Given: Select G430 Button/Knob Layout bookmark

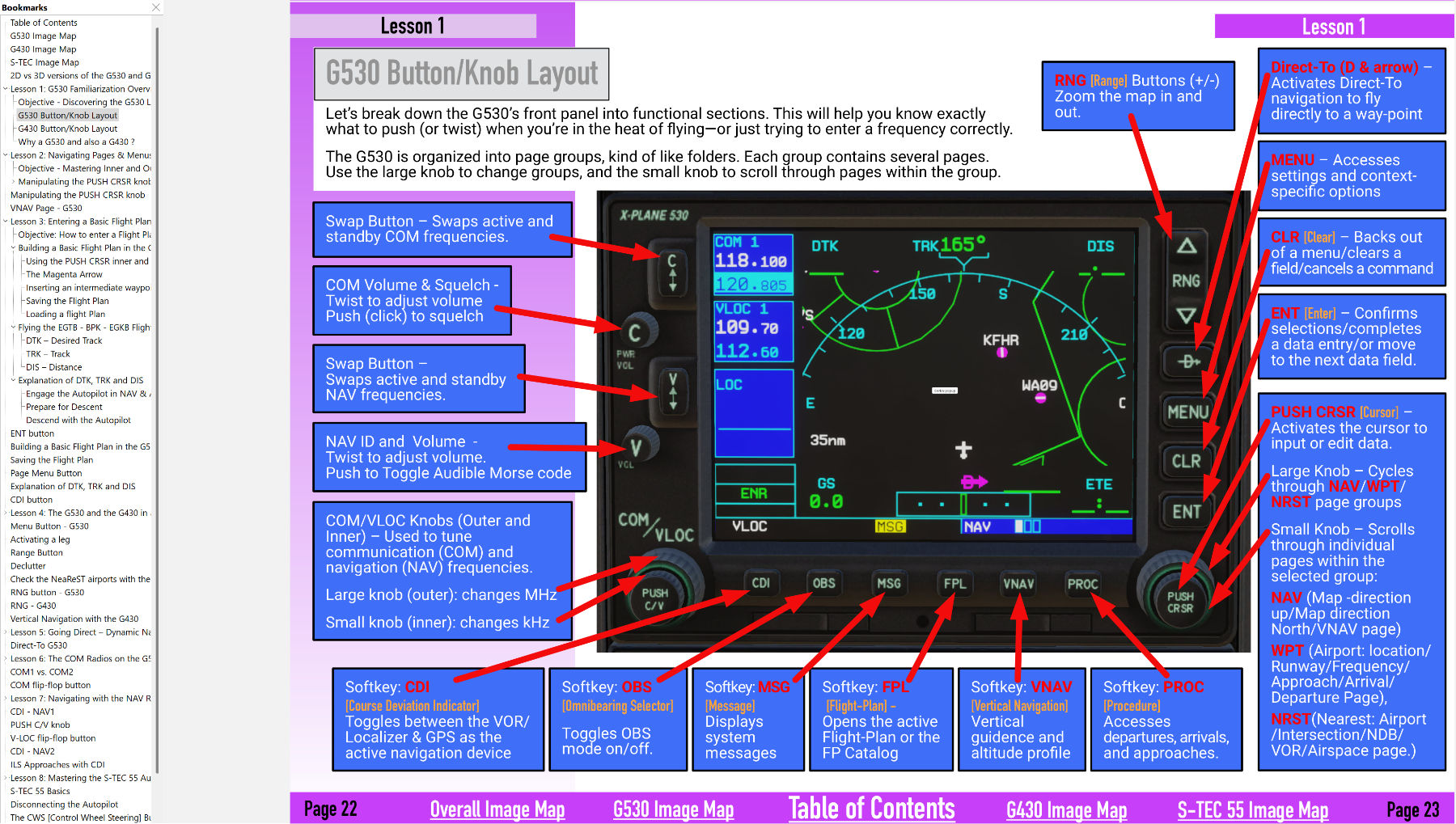Looking at the screenshot, I should 68,129.
